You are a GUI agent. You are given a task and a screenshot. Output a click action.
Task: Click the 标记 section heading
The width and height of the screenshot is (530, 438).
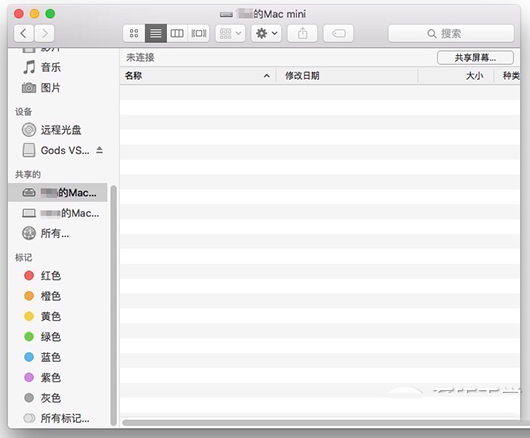click(23, 258)
